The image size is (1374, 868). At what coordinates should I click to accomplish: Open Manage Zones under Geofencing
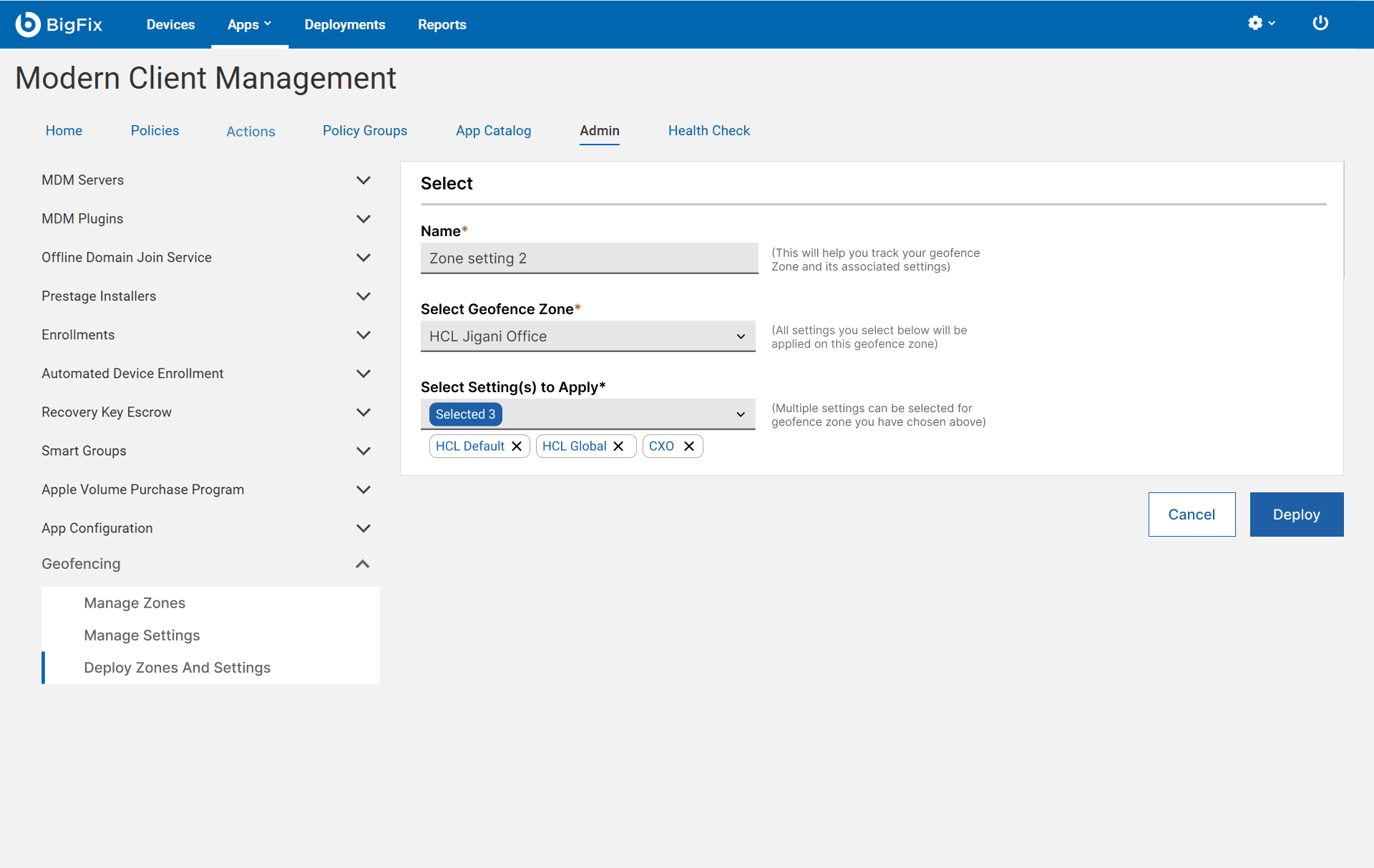tap(135, 603)
